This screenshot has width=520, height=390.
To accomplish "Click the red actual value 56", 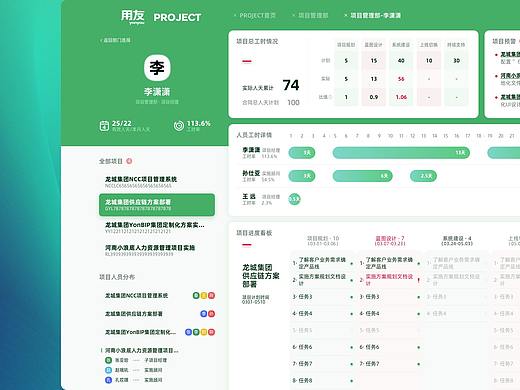I will (401, 79).
